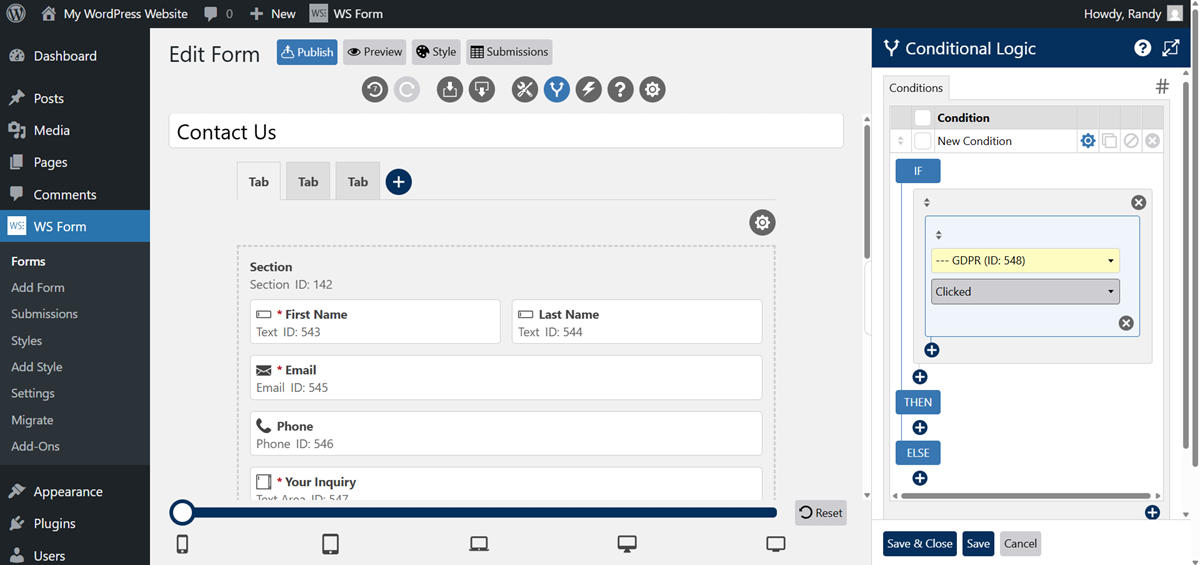
Task: Open Submissions in the WS Form submenu
Action: point(44,314)
